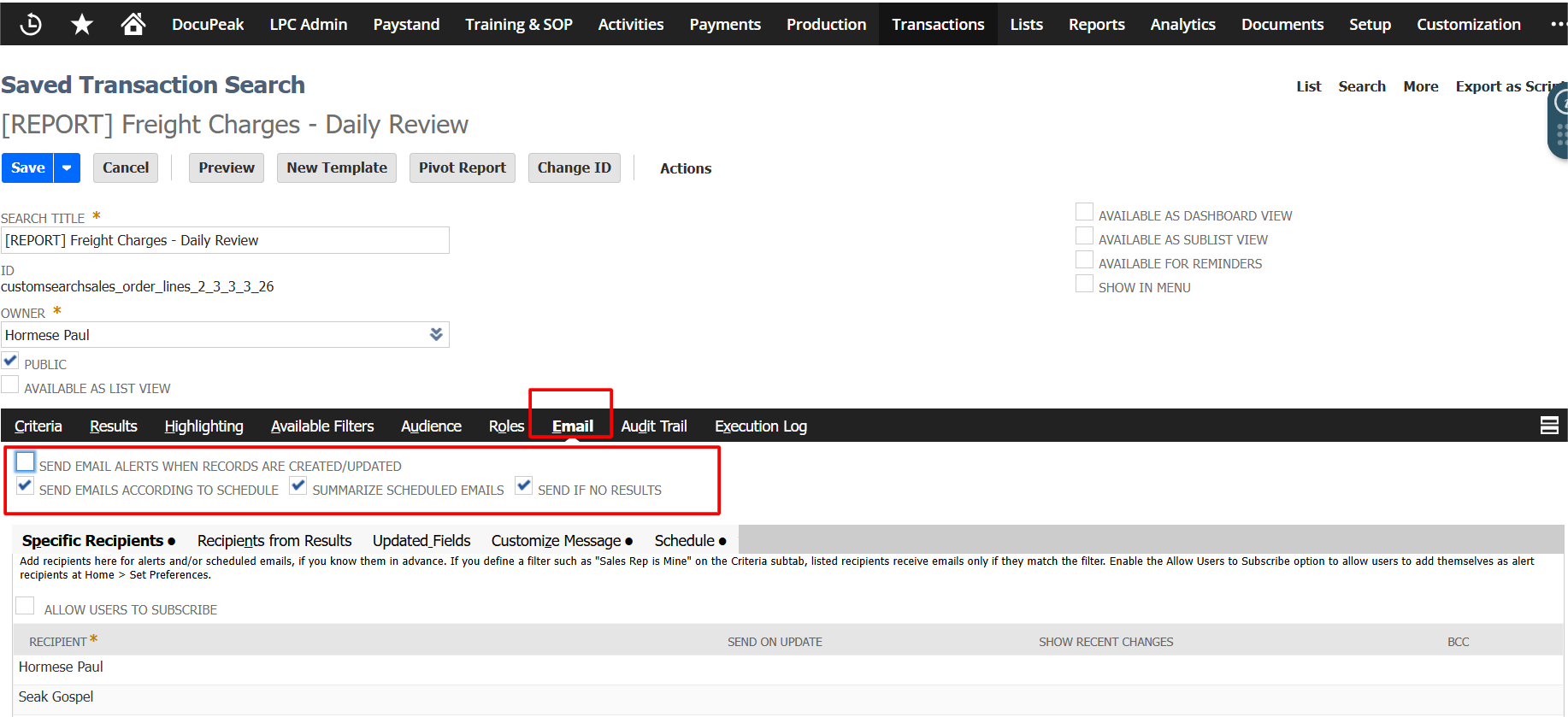This screenshot has height=717, width=1568.
Task: Toggle the subtab layout icon at right
Action: click(x=1548, y=426)
